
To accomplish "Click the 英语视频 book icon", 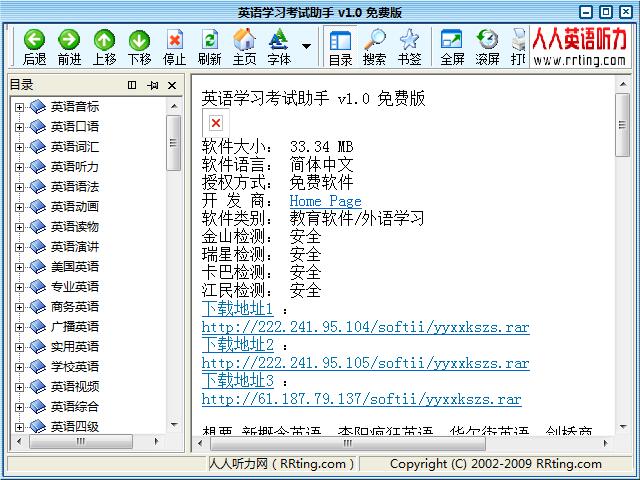I will pyautogui.click(x=38, y=387).
